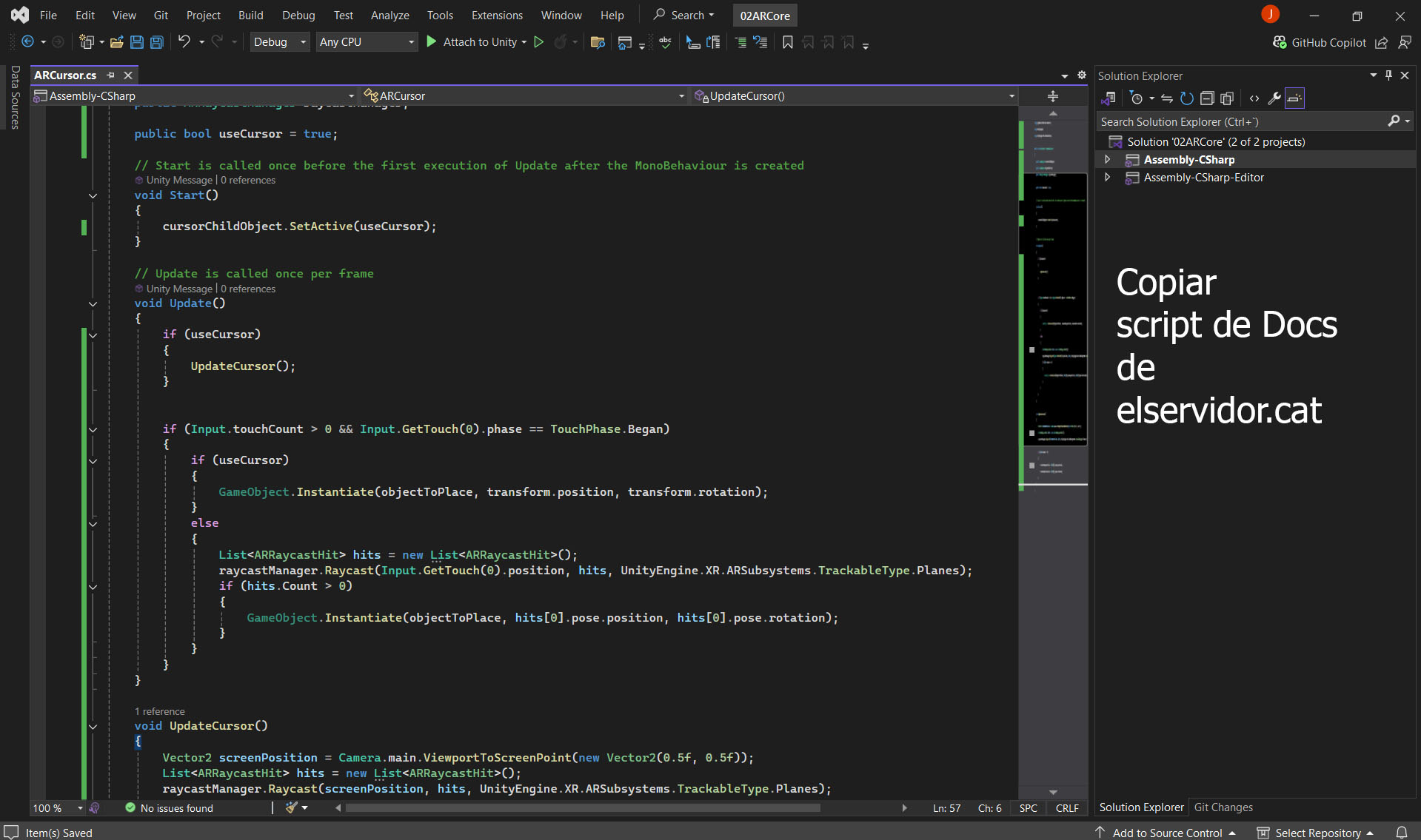Switch to the Git Changes tab

pos(1223,807)
